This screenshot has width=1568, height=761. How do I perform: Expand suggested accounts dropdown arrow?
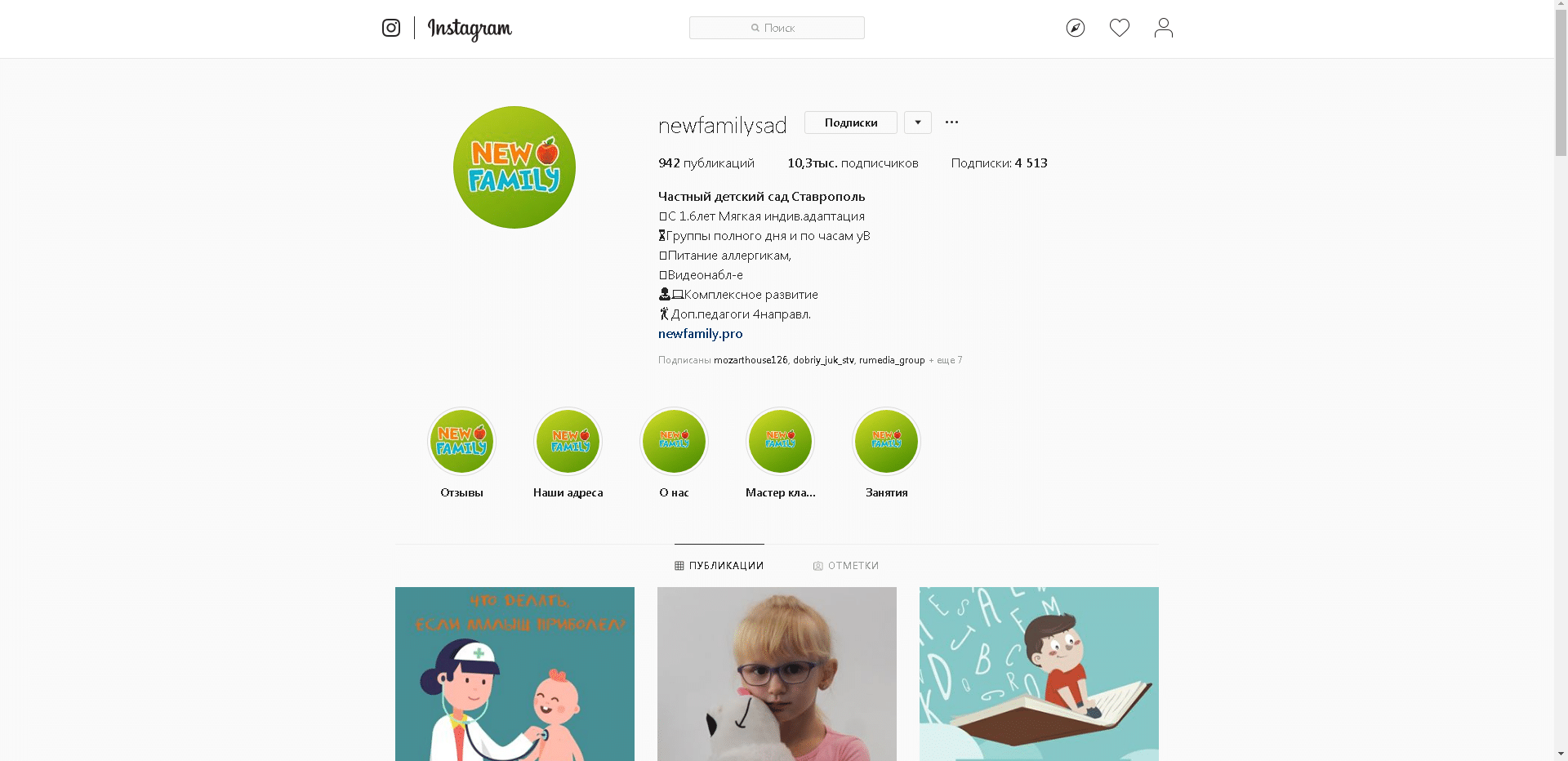click(918, 122)
